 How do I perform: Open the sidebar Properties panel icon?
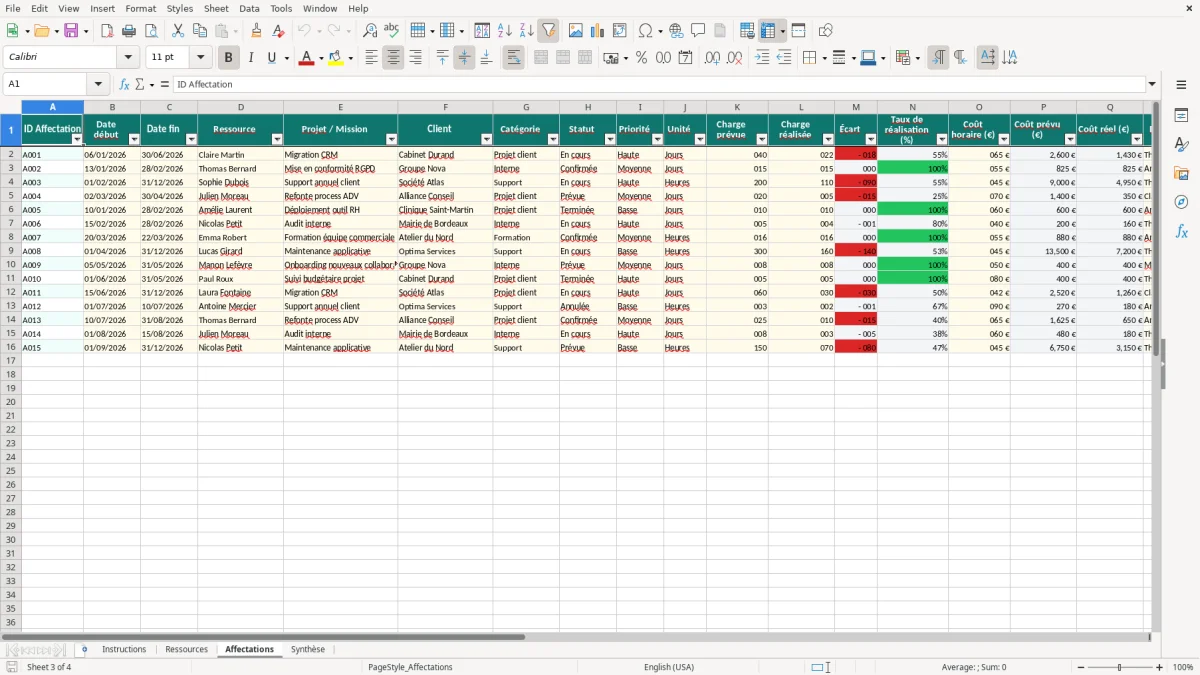pyautogui.click(x=1181, y=115)
